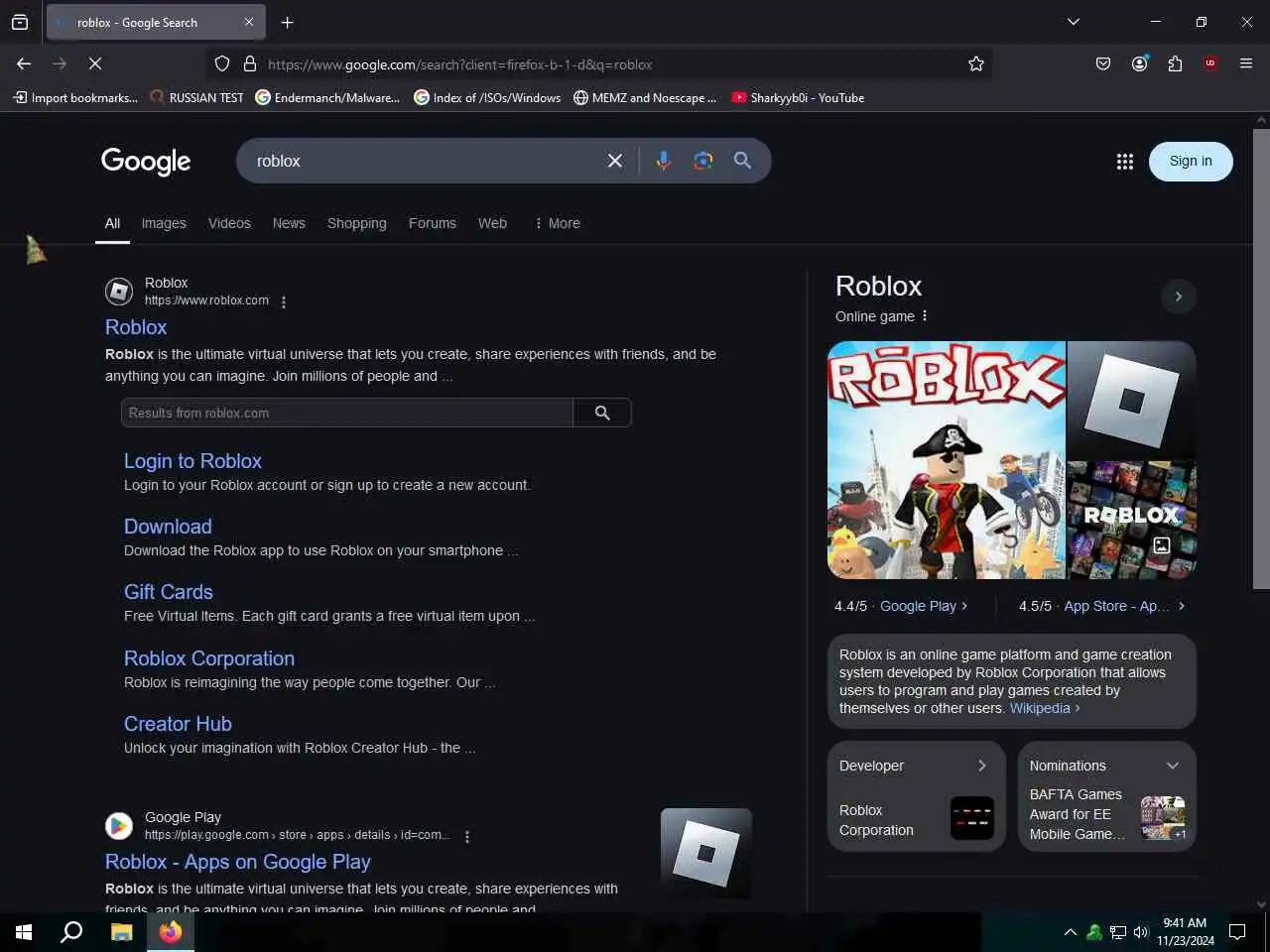Open Save to Pocket icon
Viewport: 1270px width, 952px height.
1103,63
